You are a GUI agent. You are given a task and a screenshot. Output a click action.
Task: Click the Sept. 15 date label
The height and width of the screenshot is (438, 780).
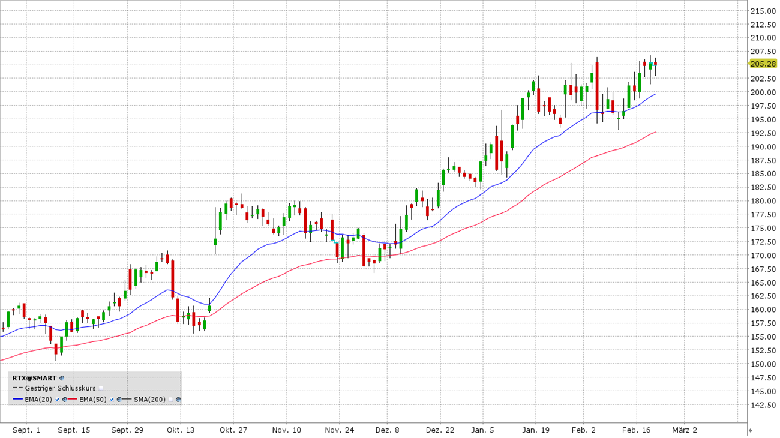coord(74,430)
